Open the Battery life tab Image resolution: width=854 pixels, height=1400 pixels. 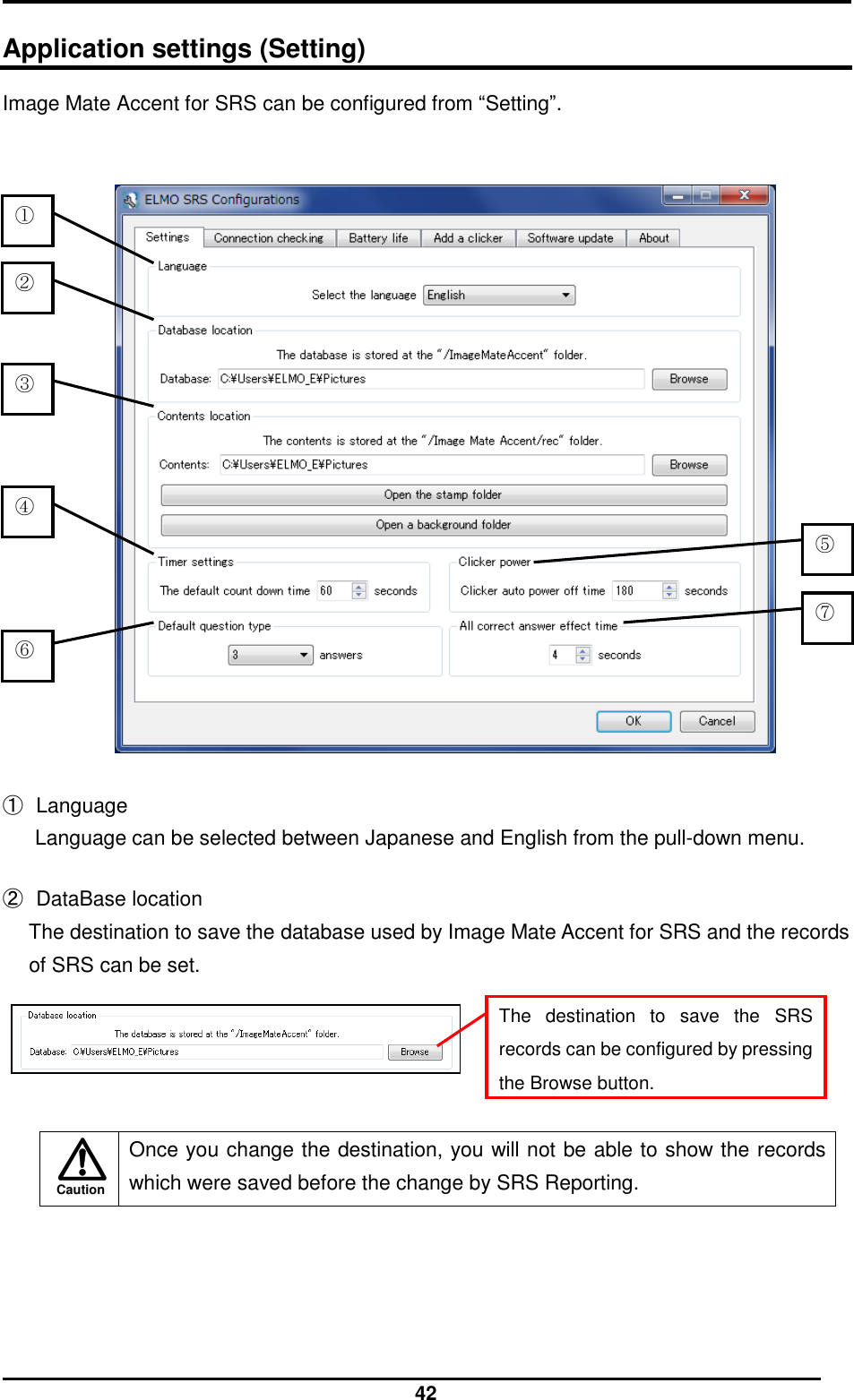(x=378, y=238)
